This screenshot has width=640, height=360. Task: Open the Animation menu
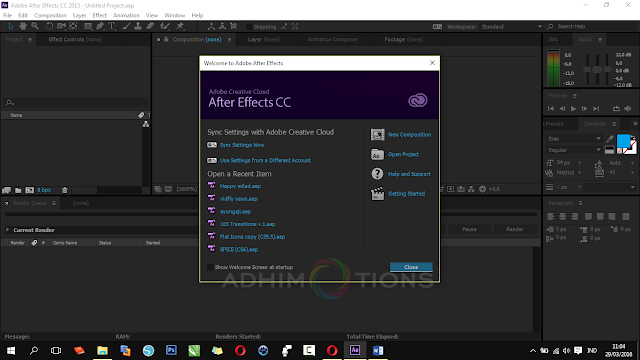tap(126, 15)
